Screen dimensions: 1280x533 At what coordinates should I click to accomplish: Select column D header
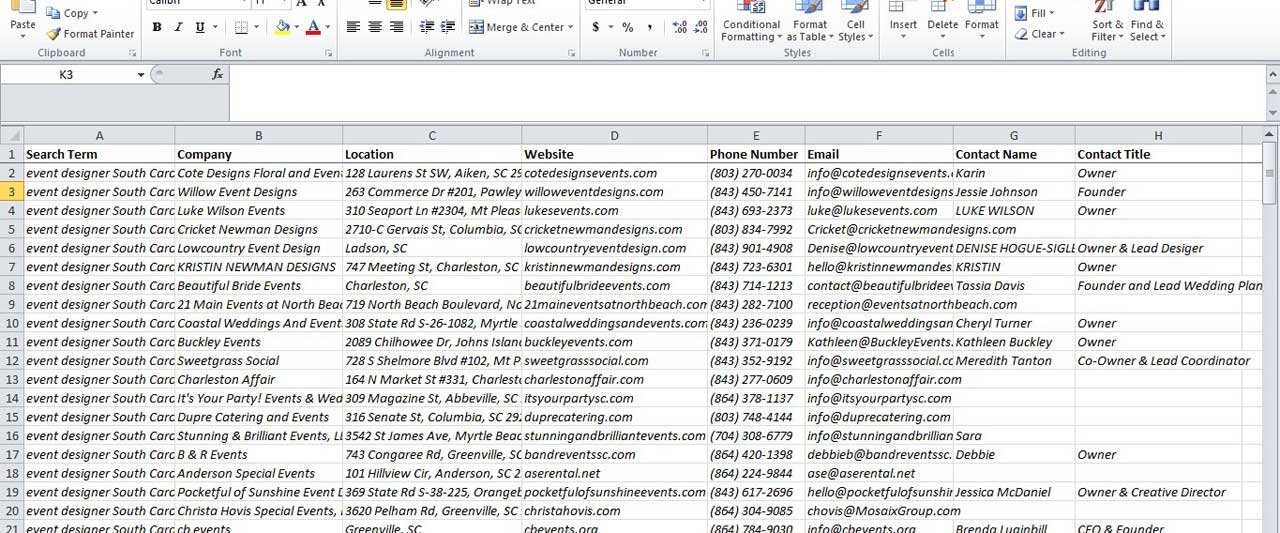[614, 135]
